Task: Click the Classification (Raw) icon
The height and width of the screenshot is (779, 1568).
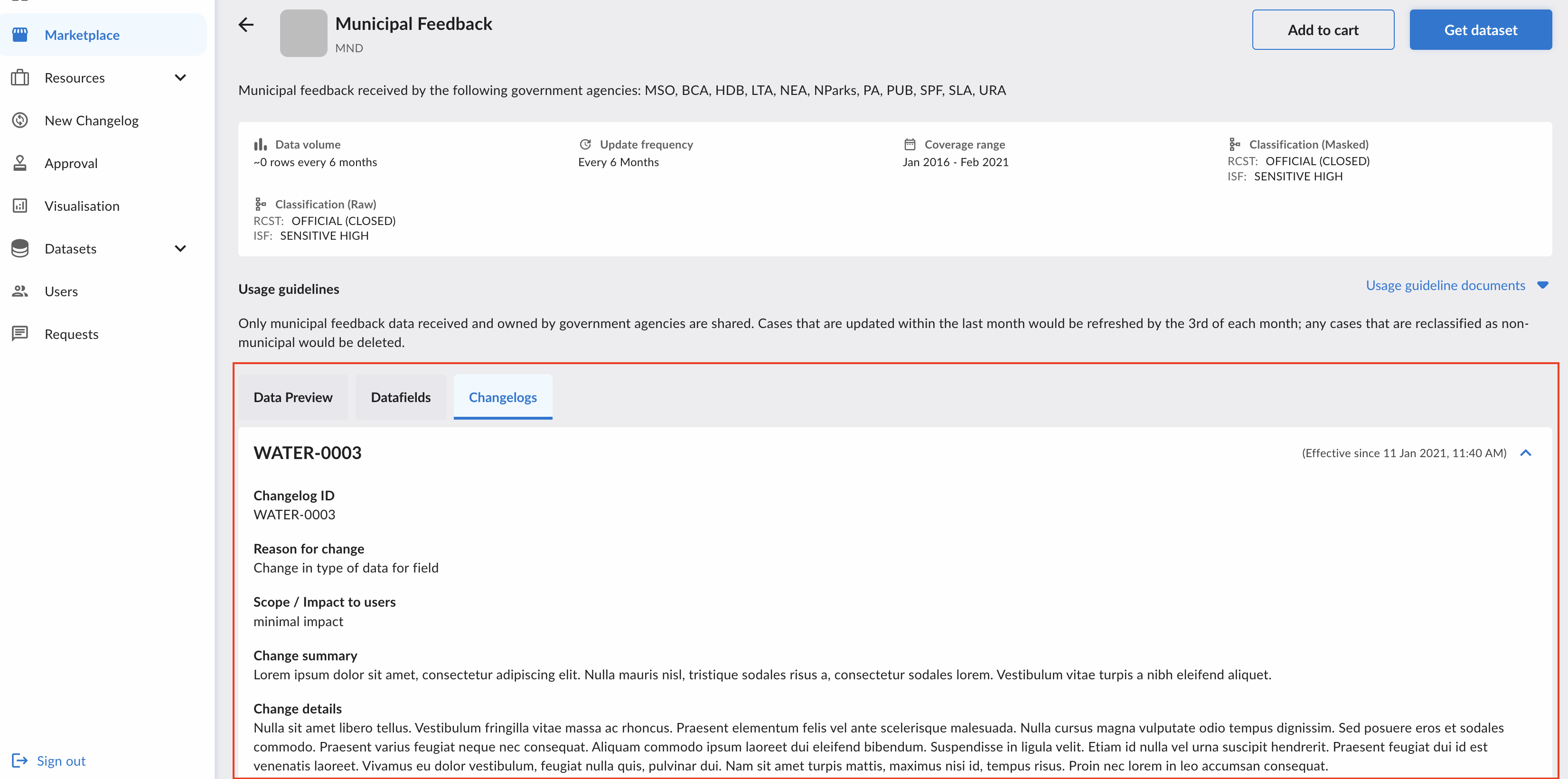Action: click(x=261, y=204)
